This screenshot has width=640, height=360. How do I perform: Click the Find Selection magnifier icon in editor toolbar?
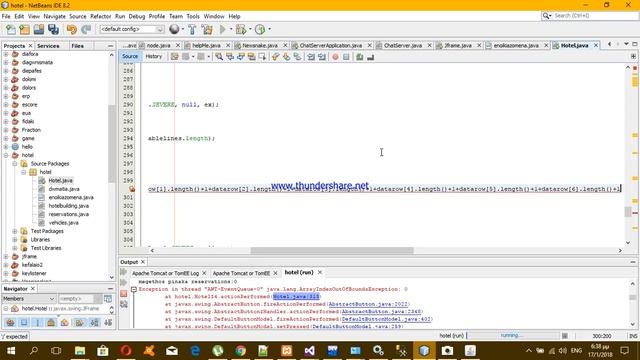click(219, 57)
